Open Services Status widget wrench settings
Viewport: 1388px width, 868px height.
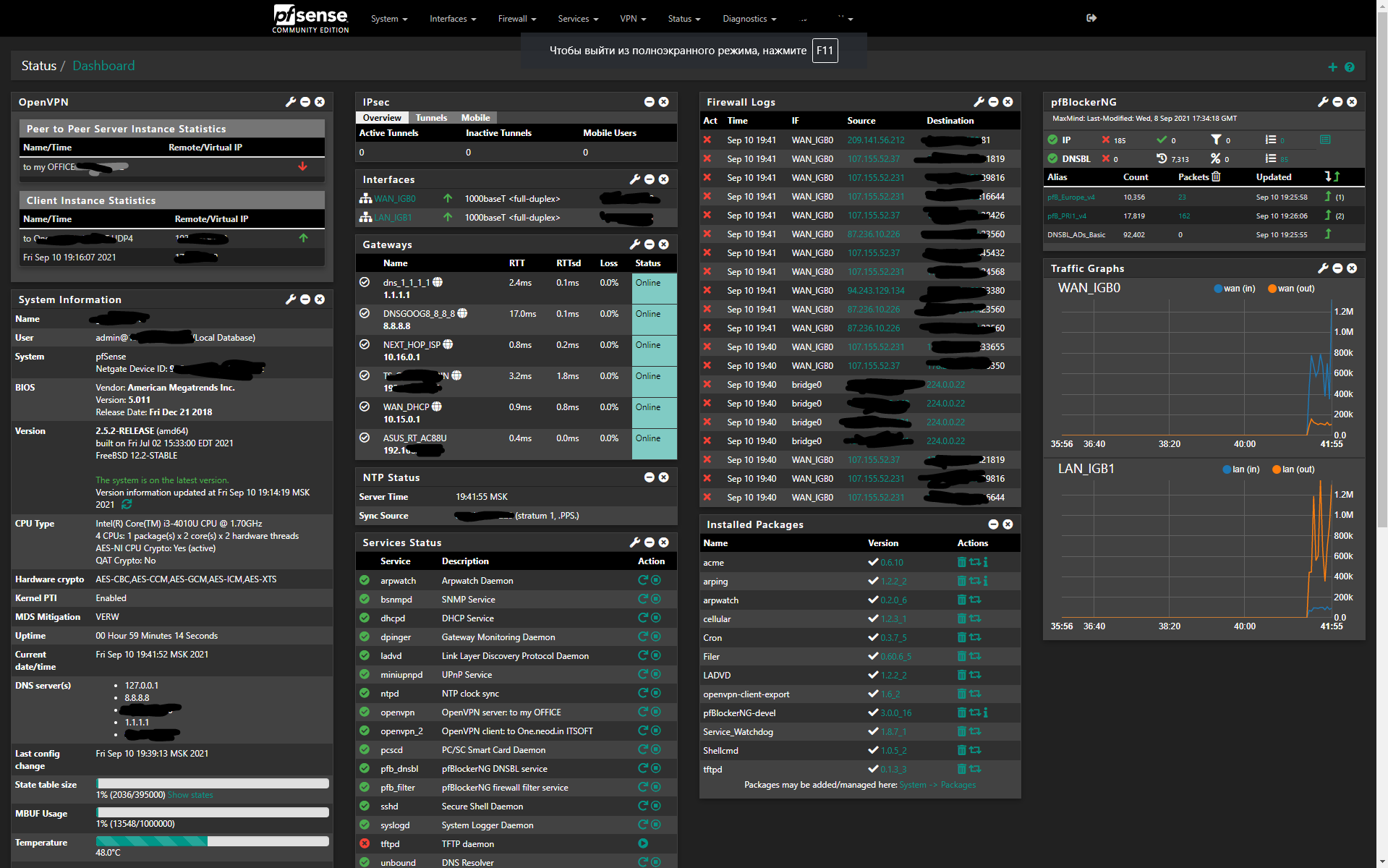pos(635,542)
